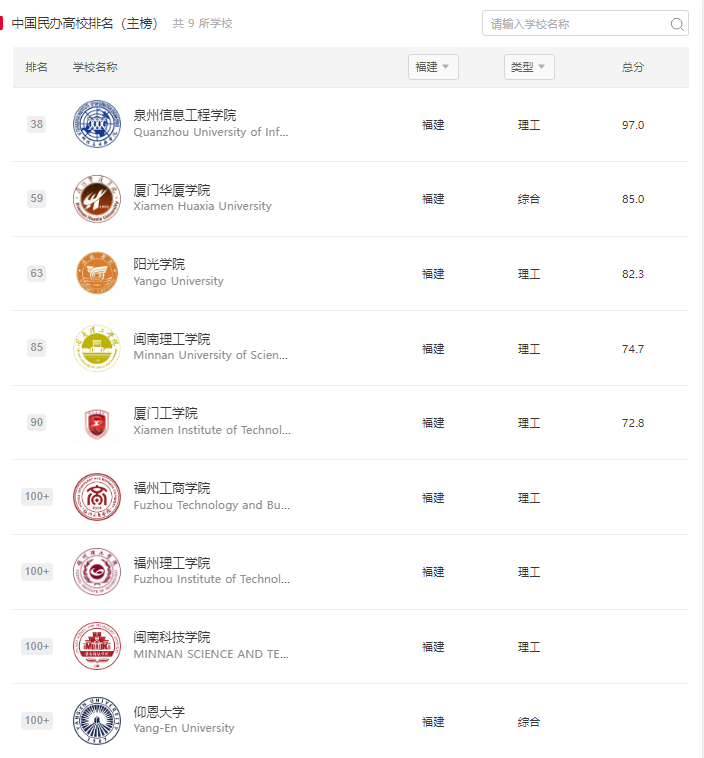Open the 类型 type filter dropdown
The width and height of the screenshot is (704, 758).
529,67
